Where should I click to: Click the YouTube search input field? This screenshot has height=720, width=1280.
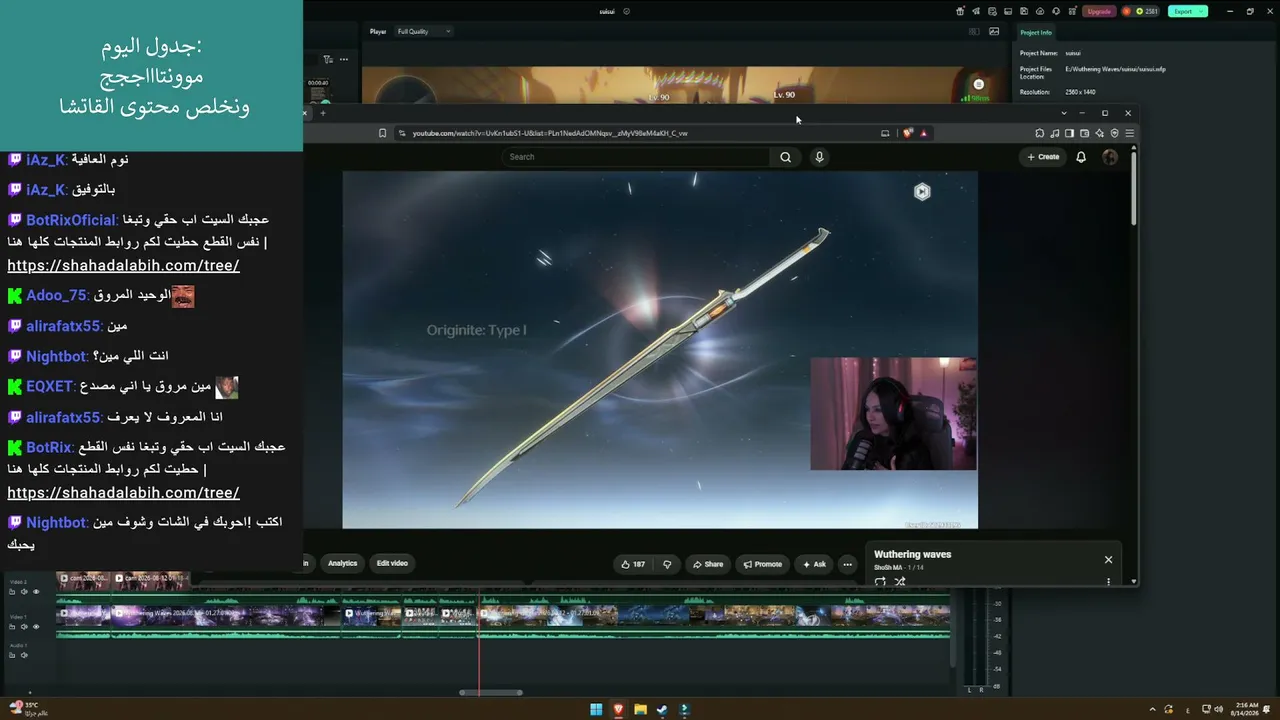click(x=635, y=157)
